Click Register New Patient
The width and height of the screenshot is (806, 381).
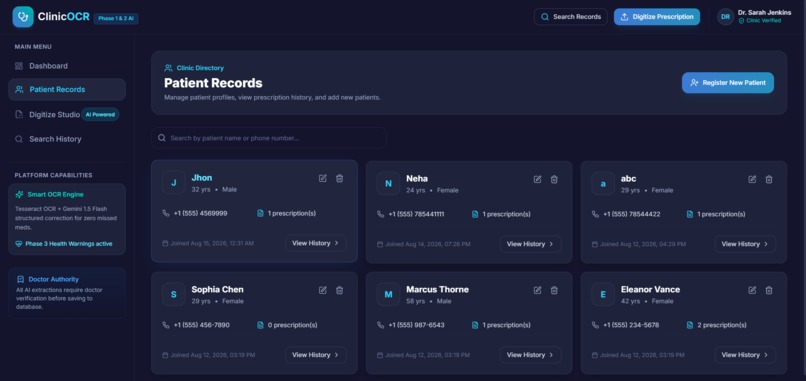(728, 82)
